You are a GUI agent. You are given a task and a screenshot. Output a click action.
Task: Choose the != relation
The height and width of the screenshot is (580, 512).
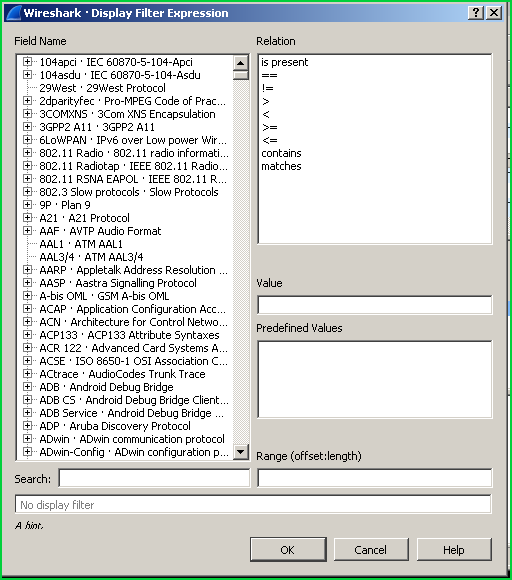267,88
